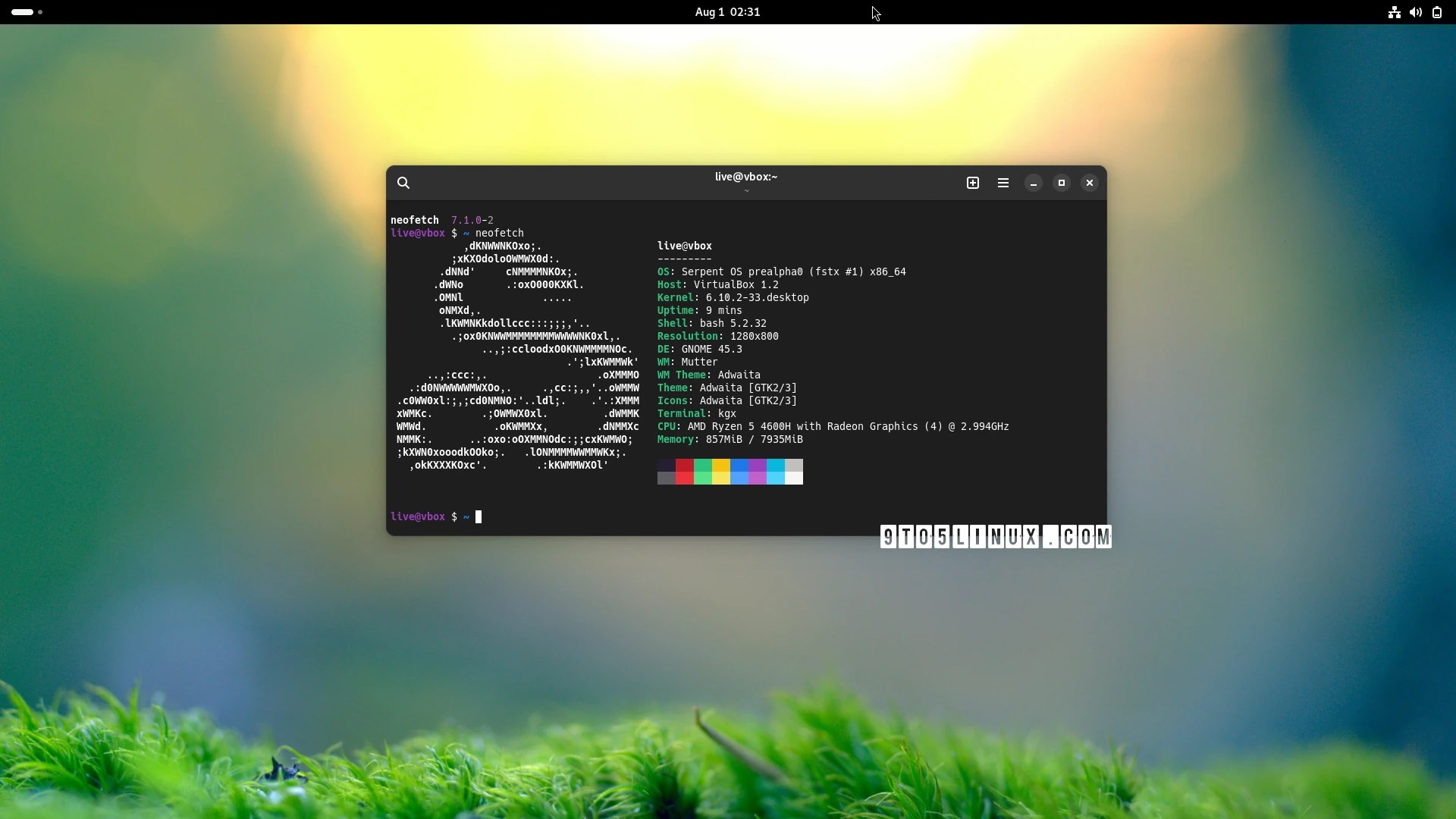Image resolution: width=1456 pixels, height=819 pixels.
Task: Minimize the terminal window
Action: (1033, 183)
